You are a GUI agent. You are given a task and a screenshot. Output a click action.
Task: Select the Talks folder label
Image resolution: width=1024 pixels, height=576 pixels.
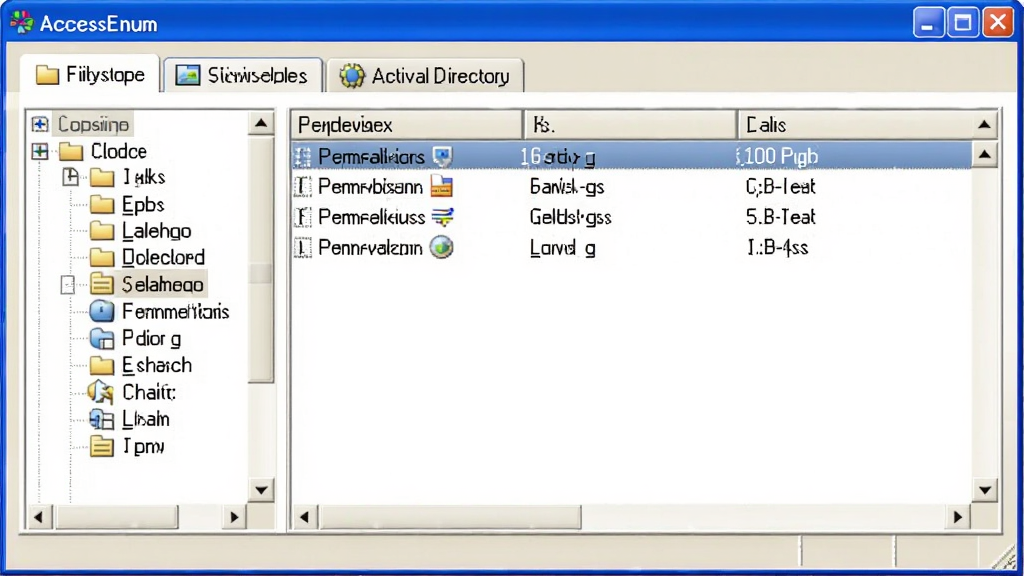(144, 177)
